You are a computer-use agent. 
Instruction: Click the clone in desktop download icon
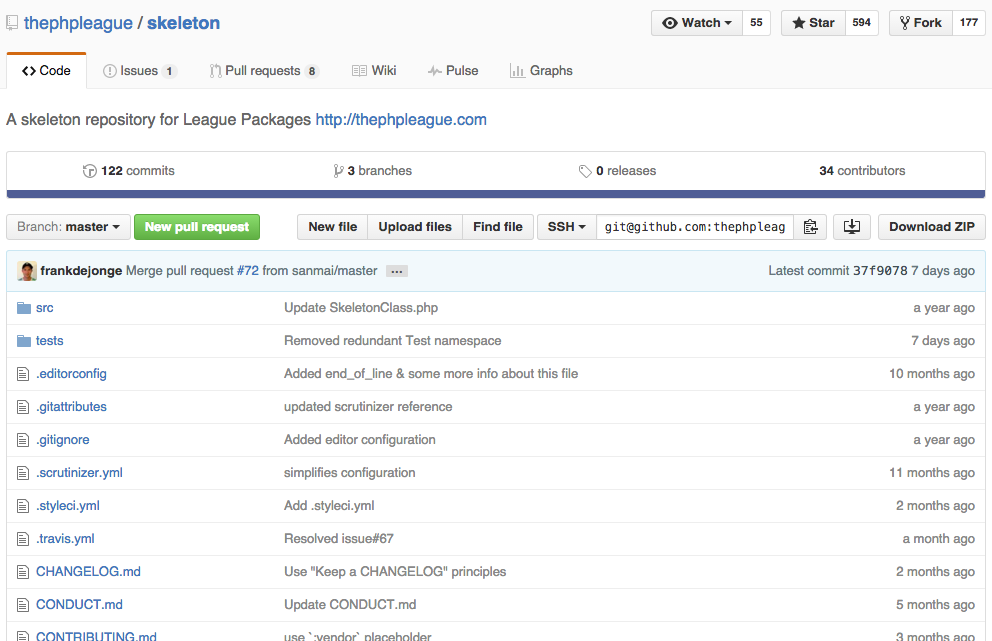852,227
